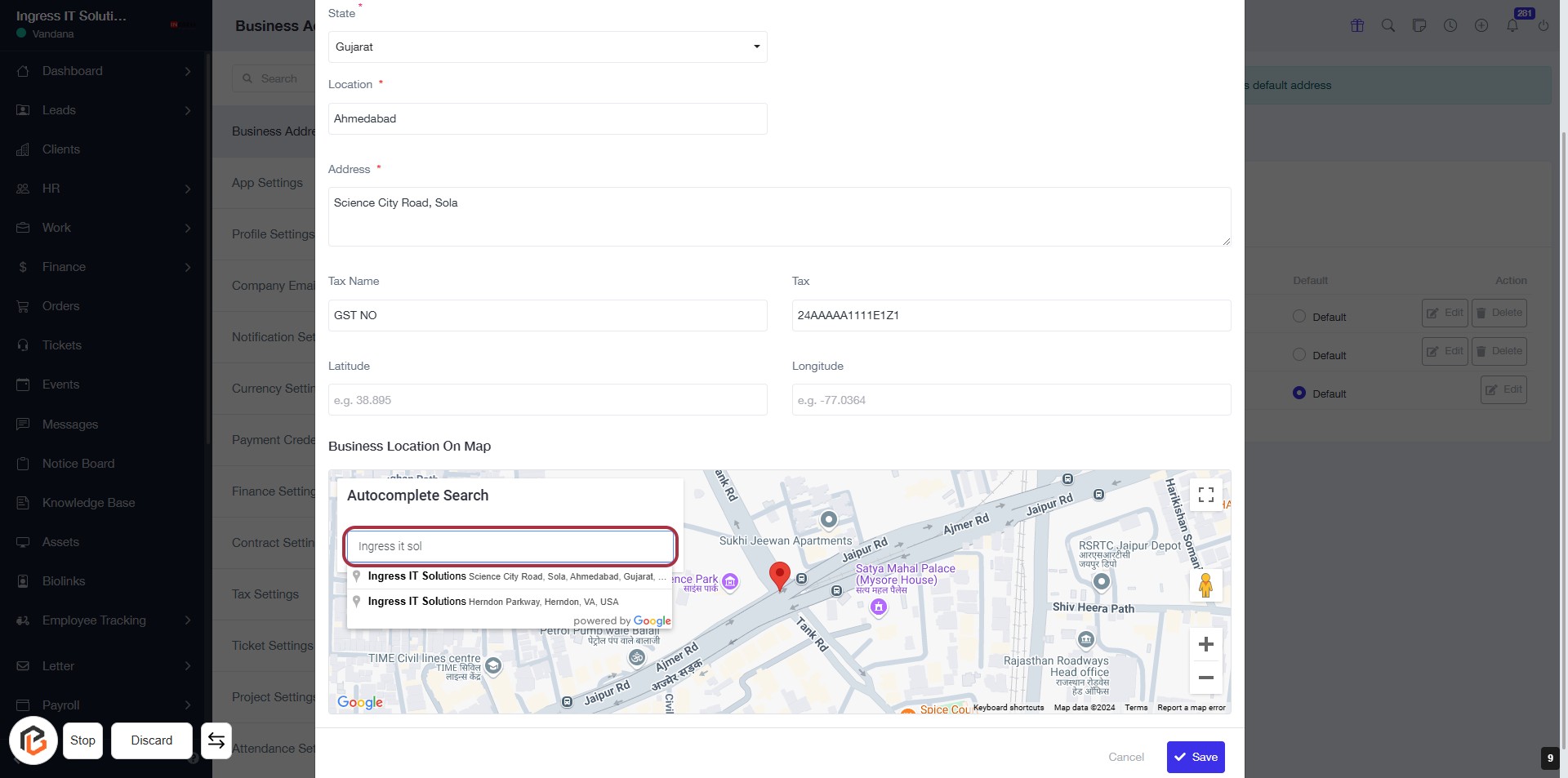Open the State dropdown showing Gujarat
Viewport: 1568px width, 778px height.
pos(547,47)
